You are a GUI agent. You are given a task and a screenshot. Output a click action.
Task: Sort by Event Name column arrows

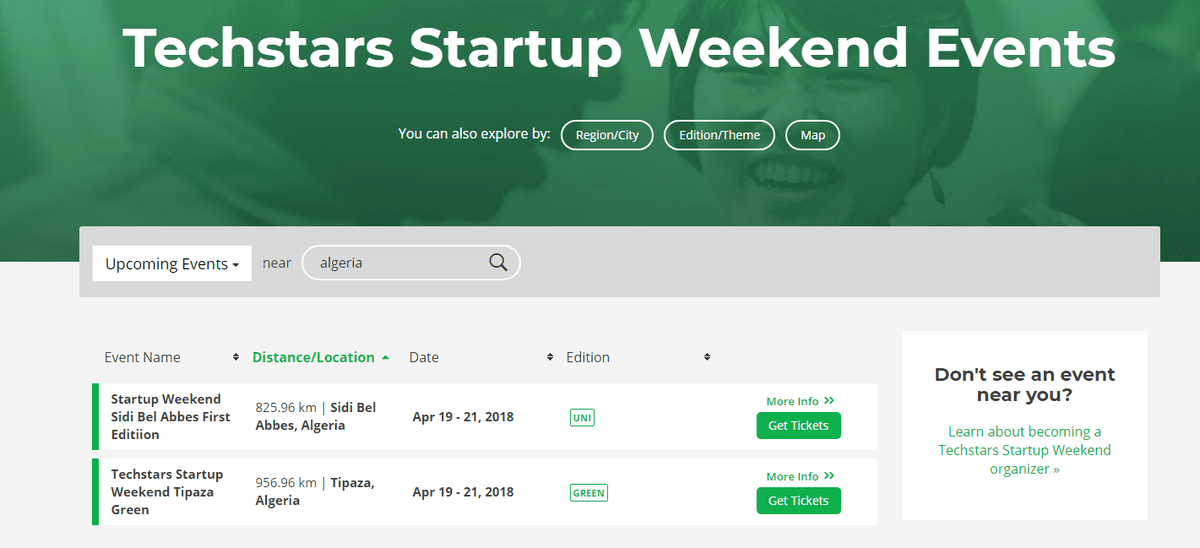[236, 357]
